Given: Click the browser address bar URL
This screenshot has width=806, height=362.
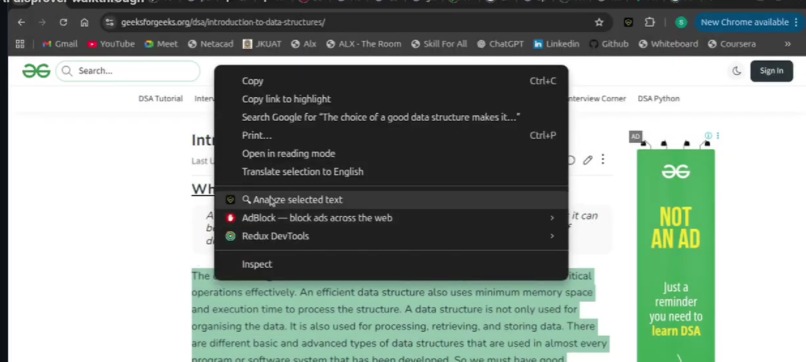Looking at the screenshot, I should coord(223,23).
